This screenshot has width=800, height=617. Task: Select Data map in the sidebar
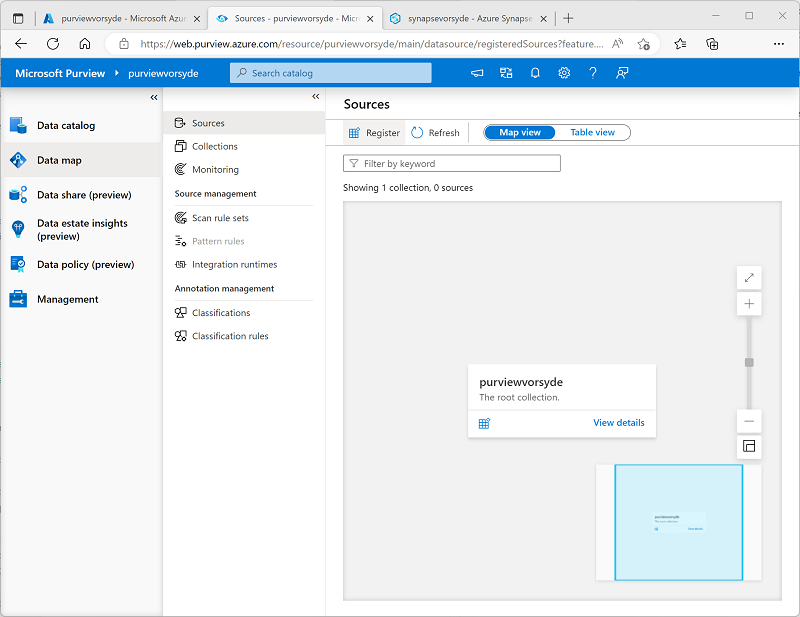coord(82,160)
